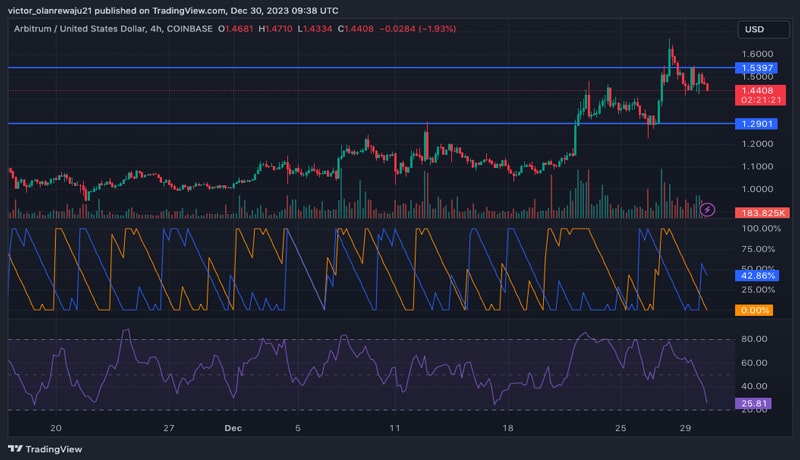
Task: Click the 1.2000 price axis tick
Action: pyautogui.click(x=757, y=144)
